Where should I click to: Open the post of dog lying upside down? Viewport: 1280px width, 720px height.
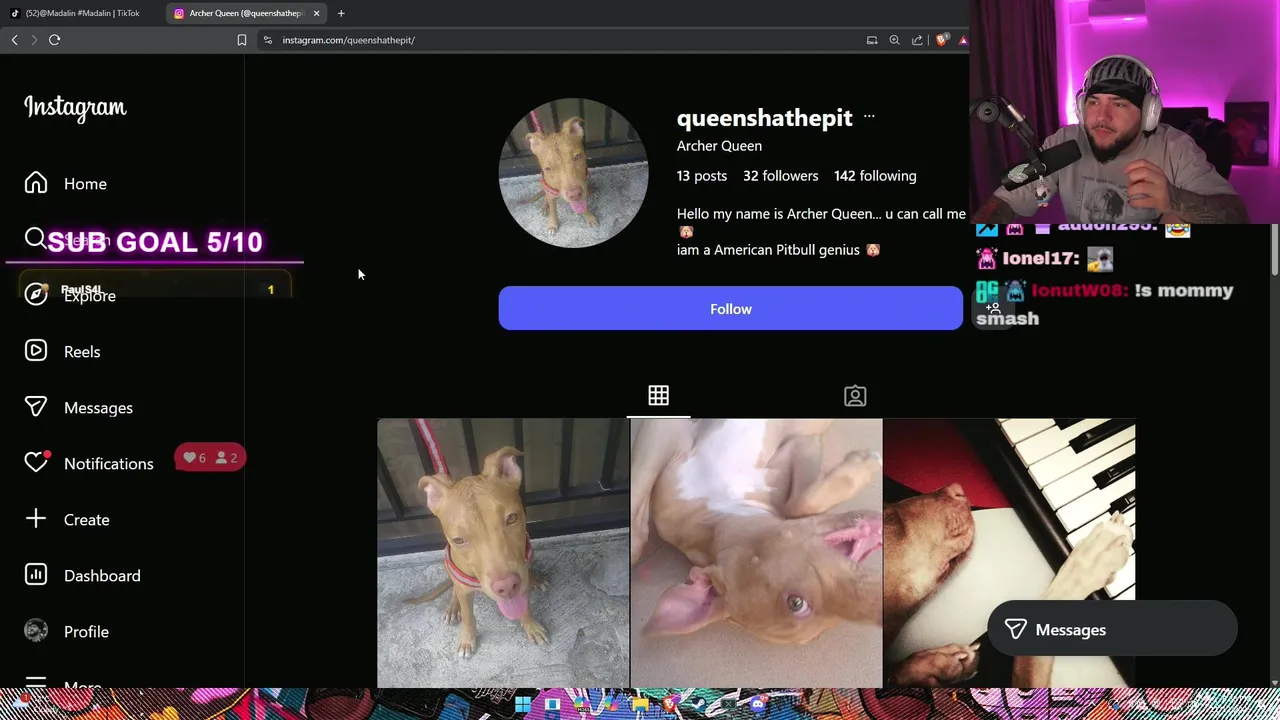756,553
